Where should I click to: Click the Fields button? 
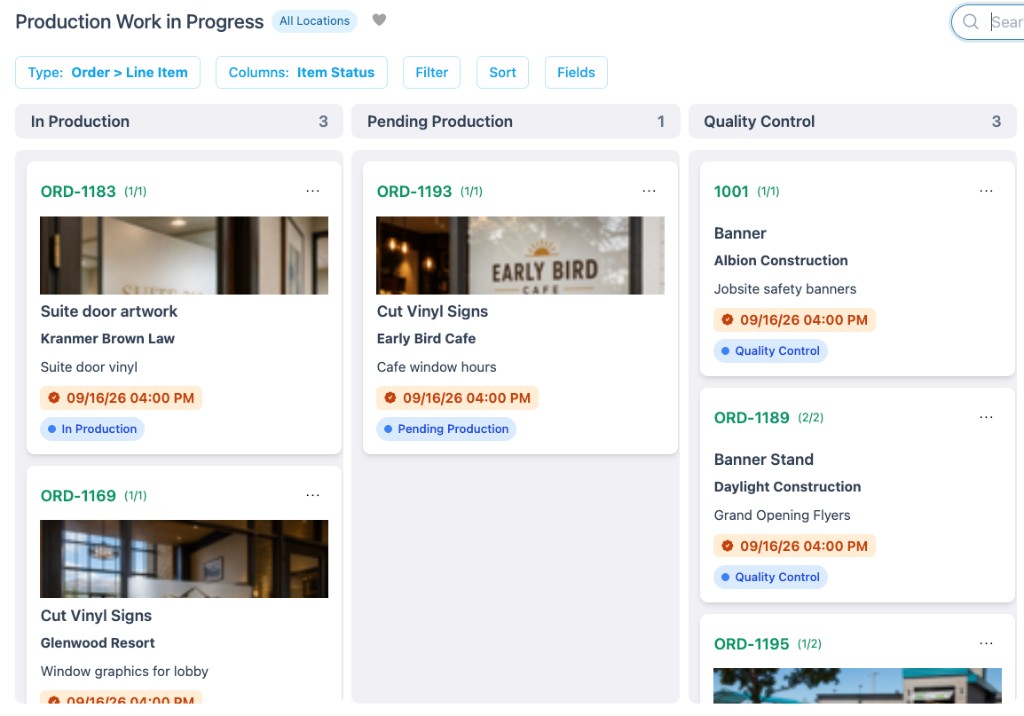(x=576, y=73)
